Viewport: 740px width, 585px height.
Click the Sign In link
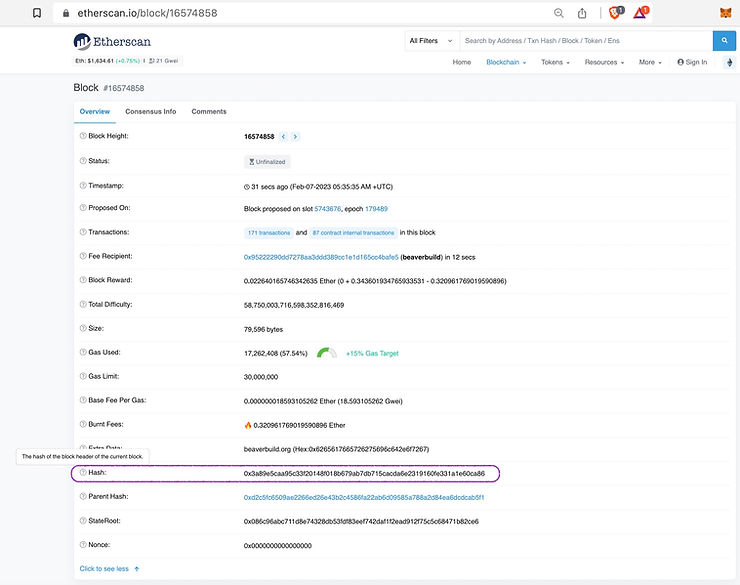tap(692, 62)
